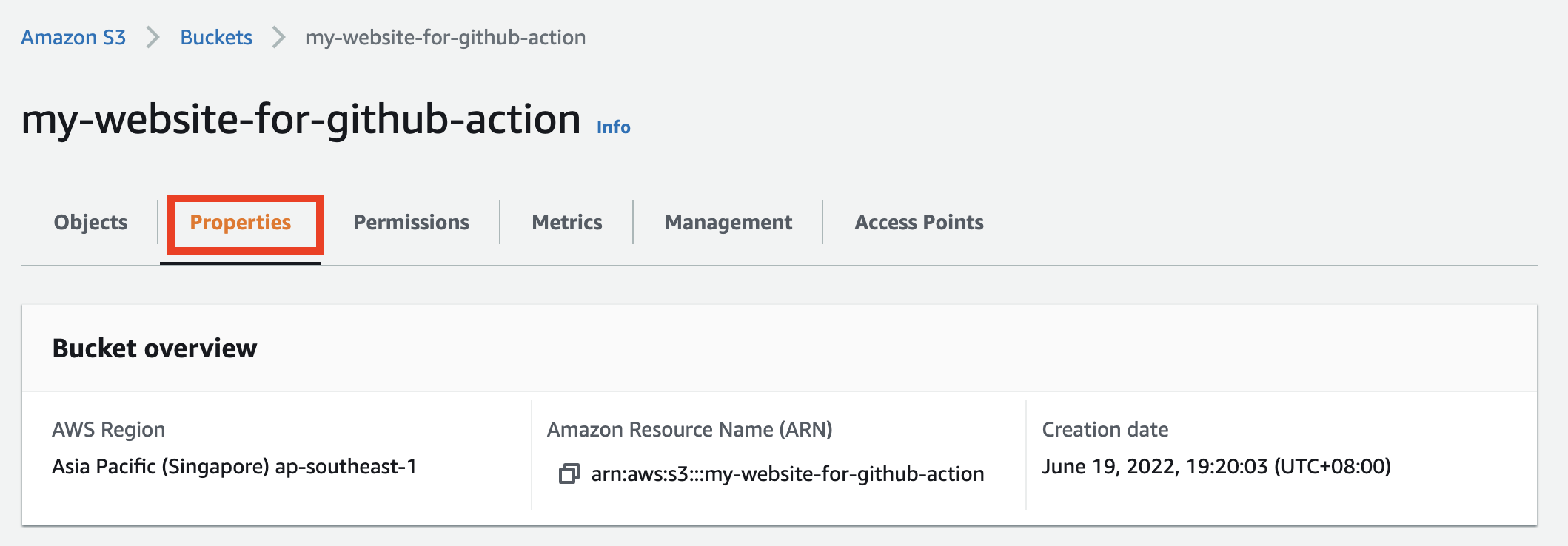The image size is (1568, 546).
Task: Switch to the Metrics tab
Action: [x=567, y=222]
